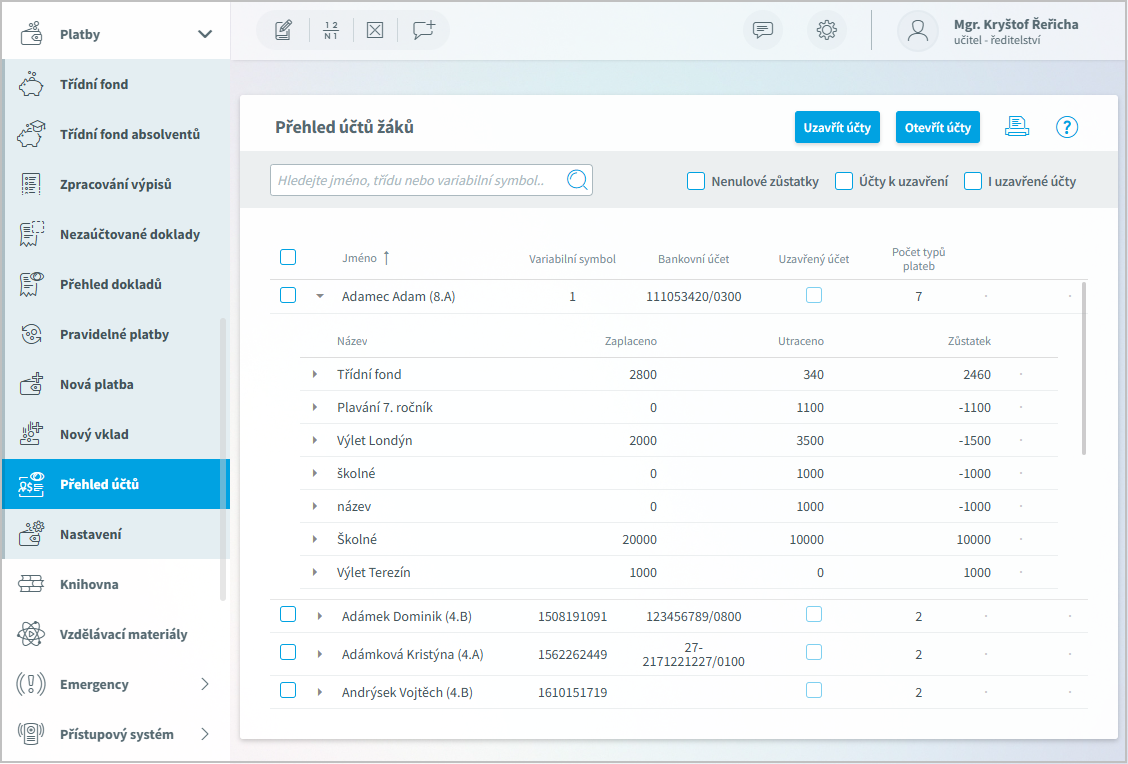Viewport: 1128px width, 764px height.
Task: Toggle the Účty k uzavření checkbox
Action: [844, 181]
